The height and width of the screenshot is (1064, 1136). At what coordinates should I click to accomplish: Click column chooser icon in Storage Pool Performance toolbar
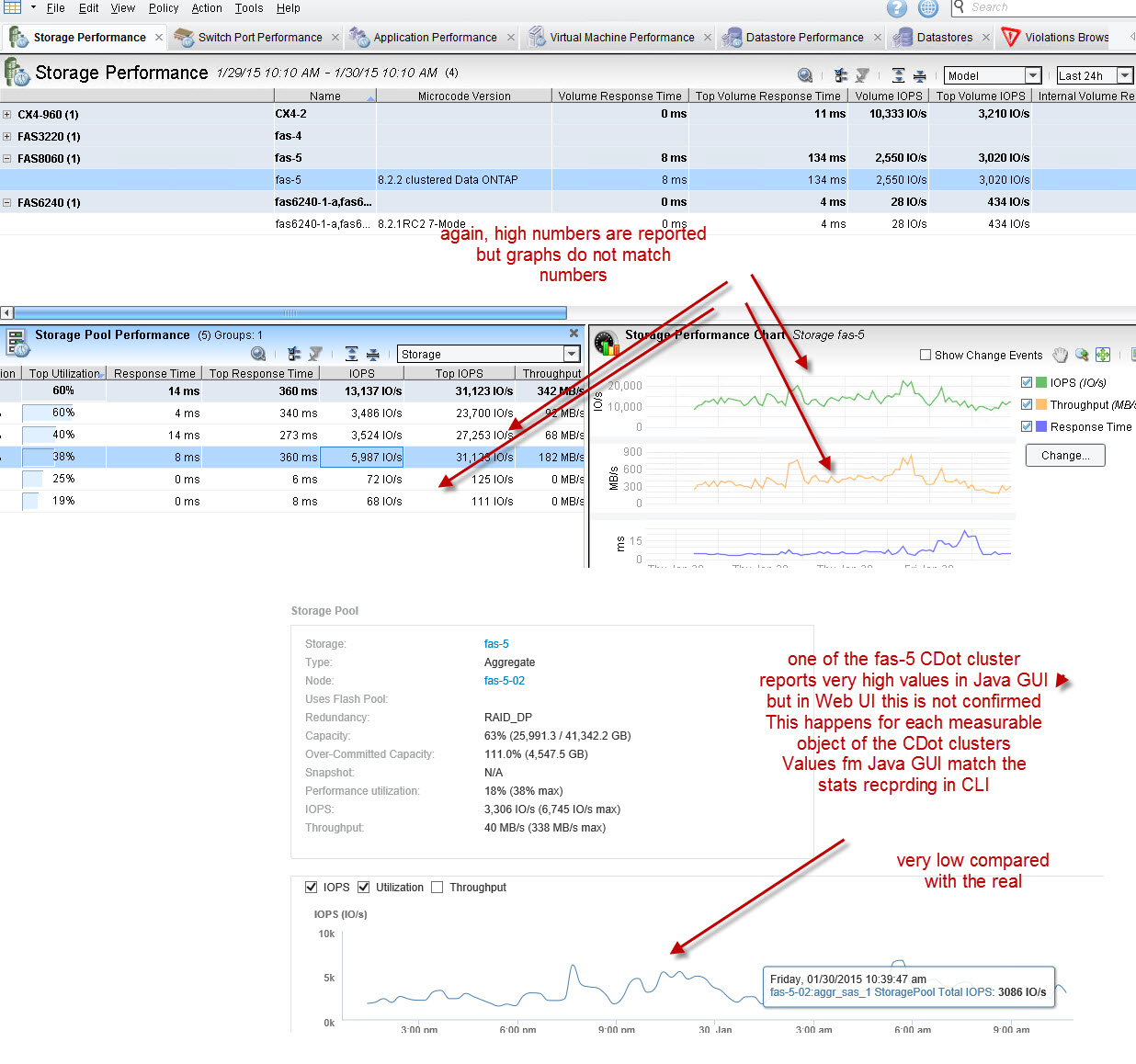pyautogui.click(x=293, y=354)
